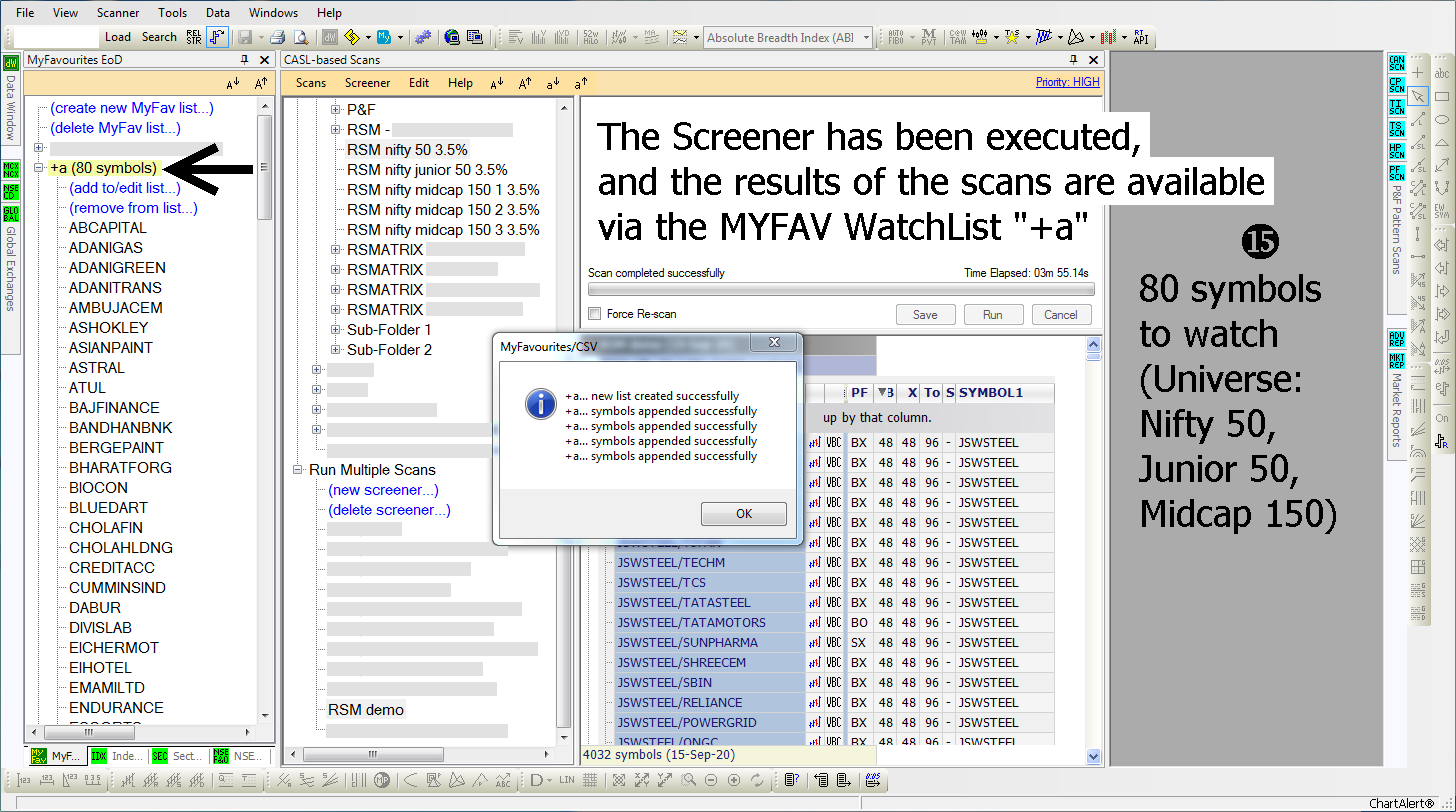Select ASIANPAINT in the favourites list

tap(111, 348)
